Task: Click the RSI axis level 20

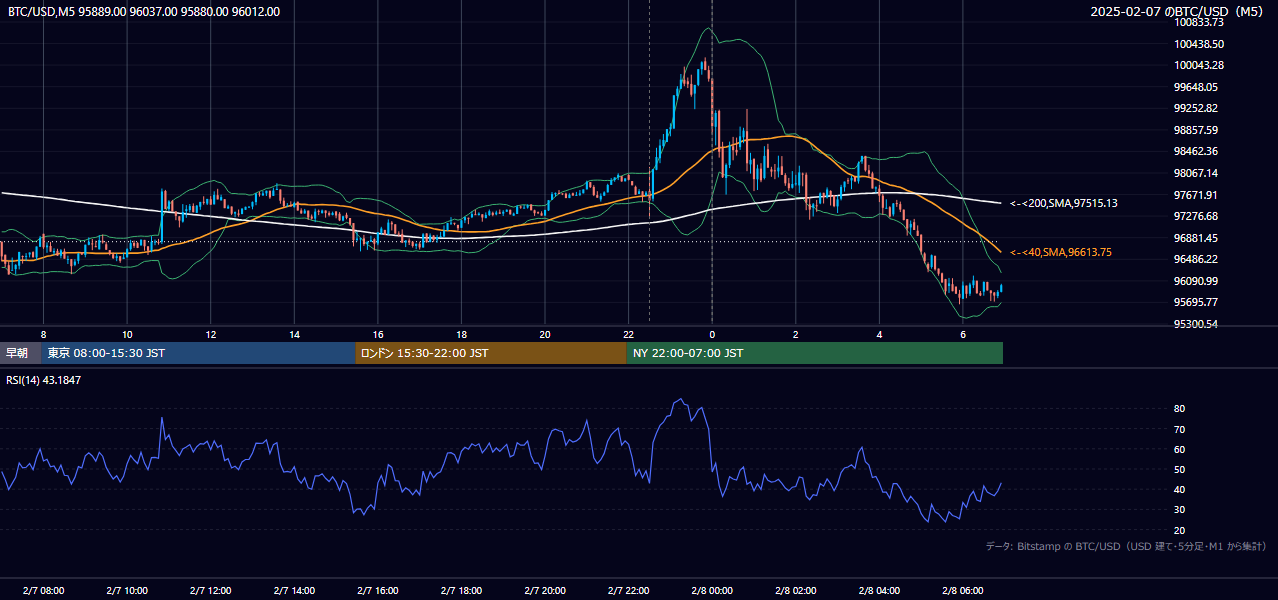Action: pyautogui.click(x=1179, y=530)
